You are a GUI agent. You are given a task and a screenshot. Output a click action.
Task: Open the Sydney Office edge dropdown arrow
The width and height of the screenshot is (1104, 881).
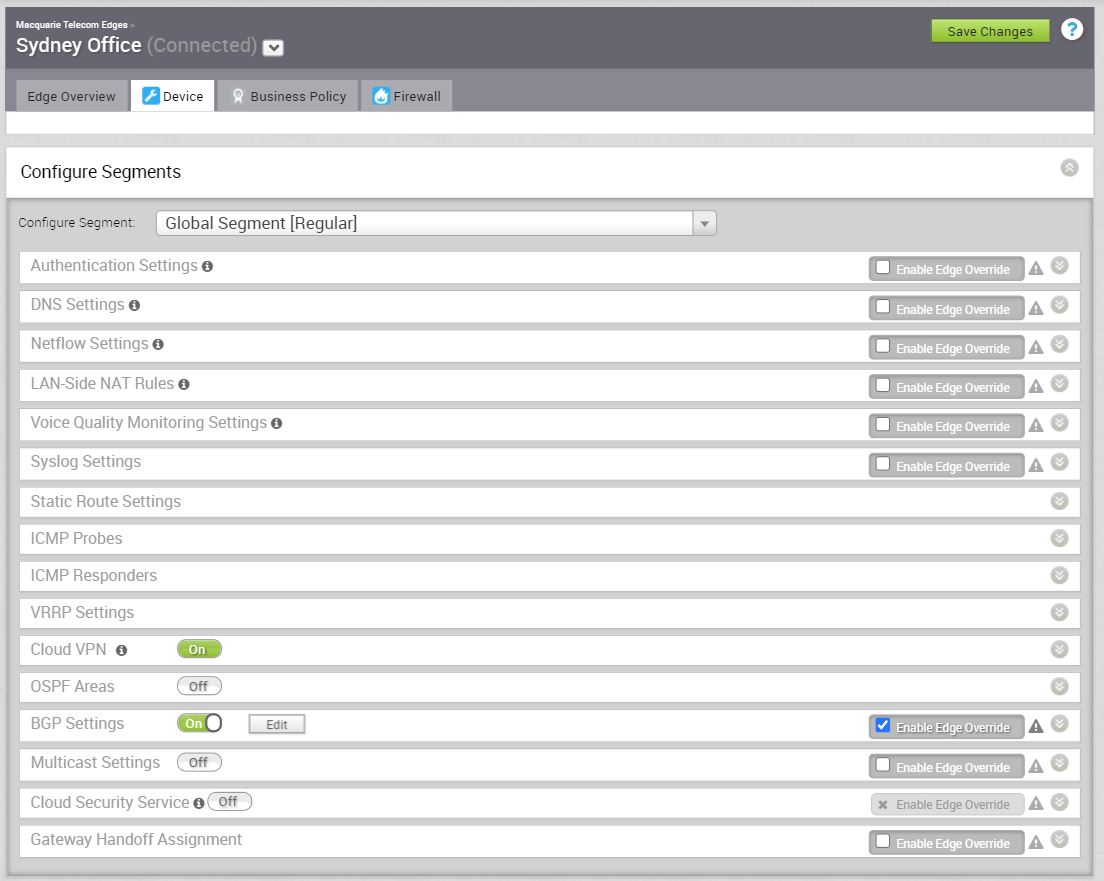(x=273, y=48)
